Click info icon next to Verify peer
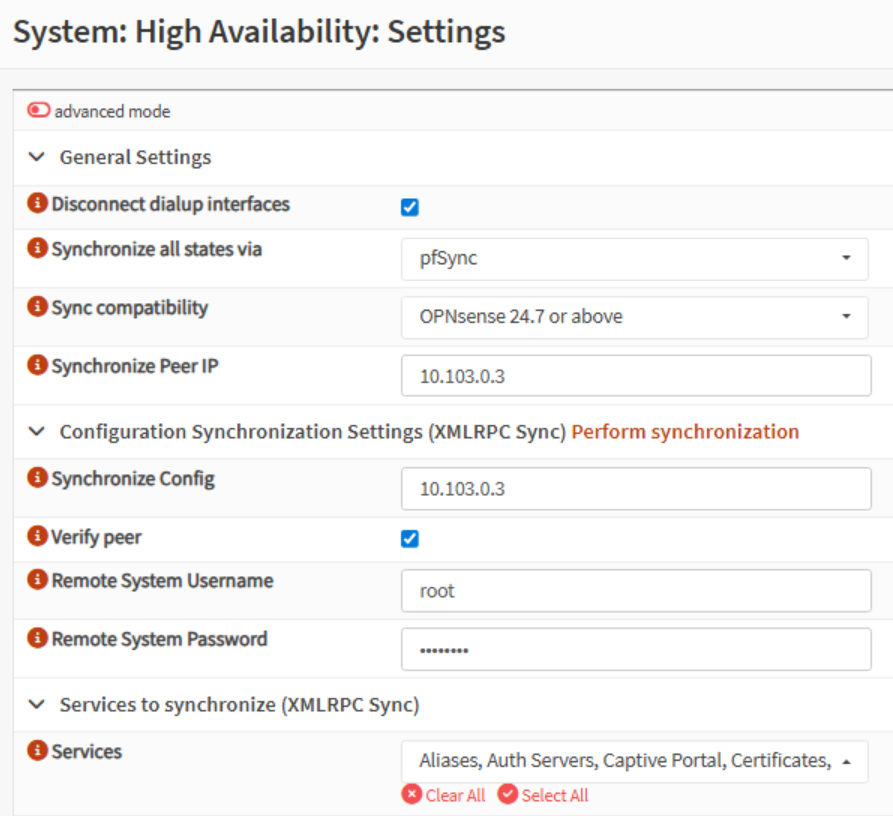 click(x=38, y=537)
